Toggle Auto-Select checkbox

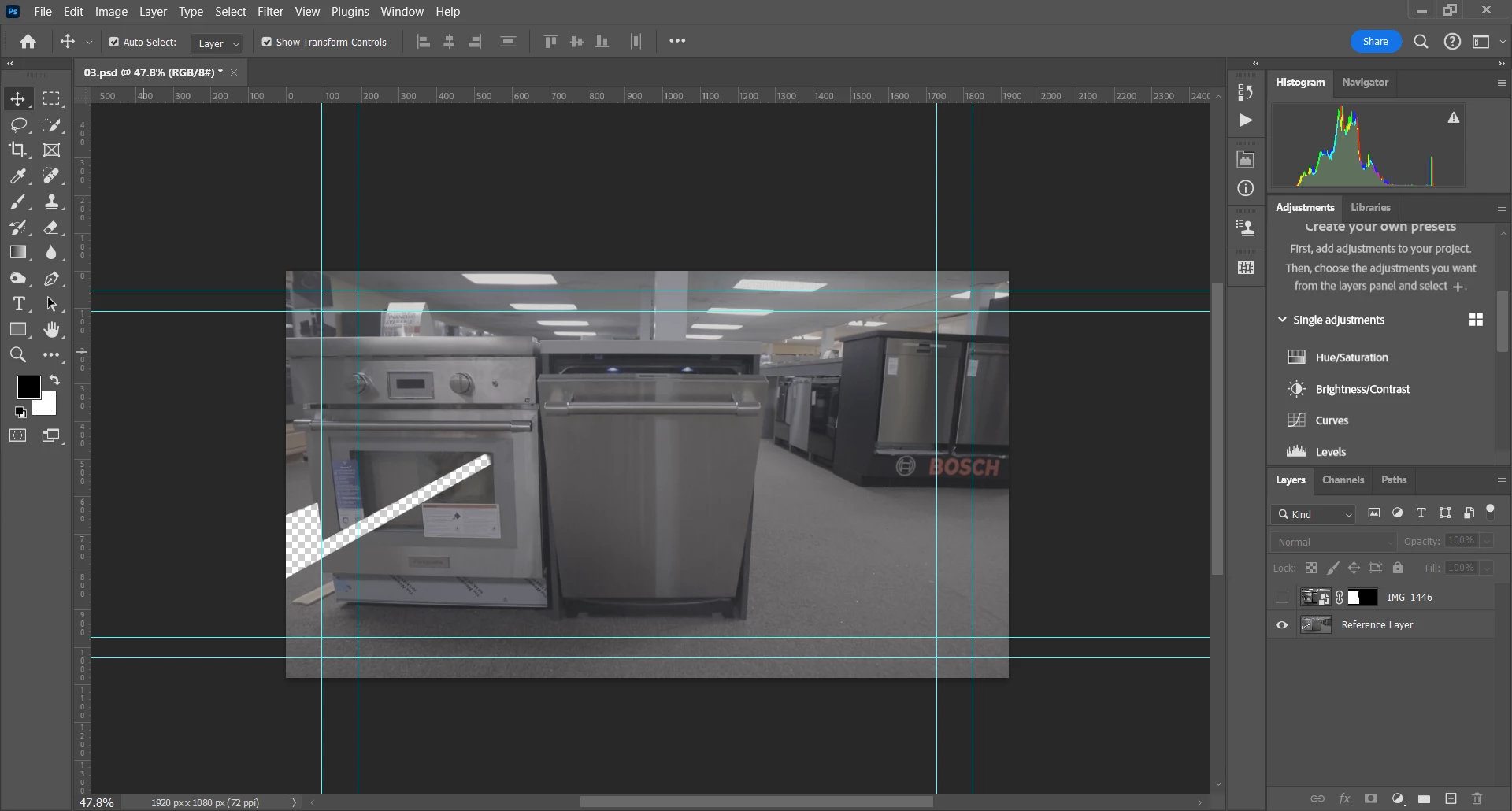(x=114, y=42)
